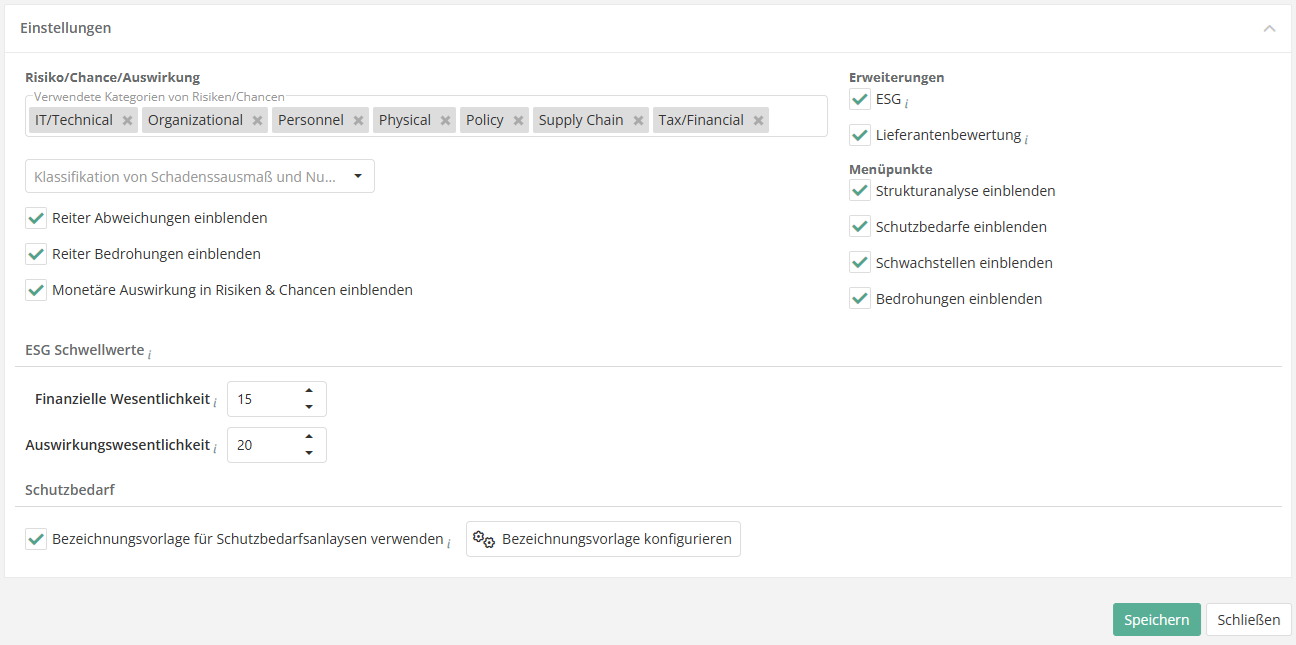This screenshot has width=1296, height=645.
Task: Toggle Monetäre Auswirkung in Risiken & Chancen
Action: [36, 290]
